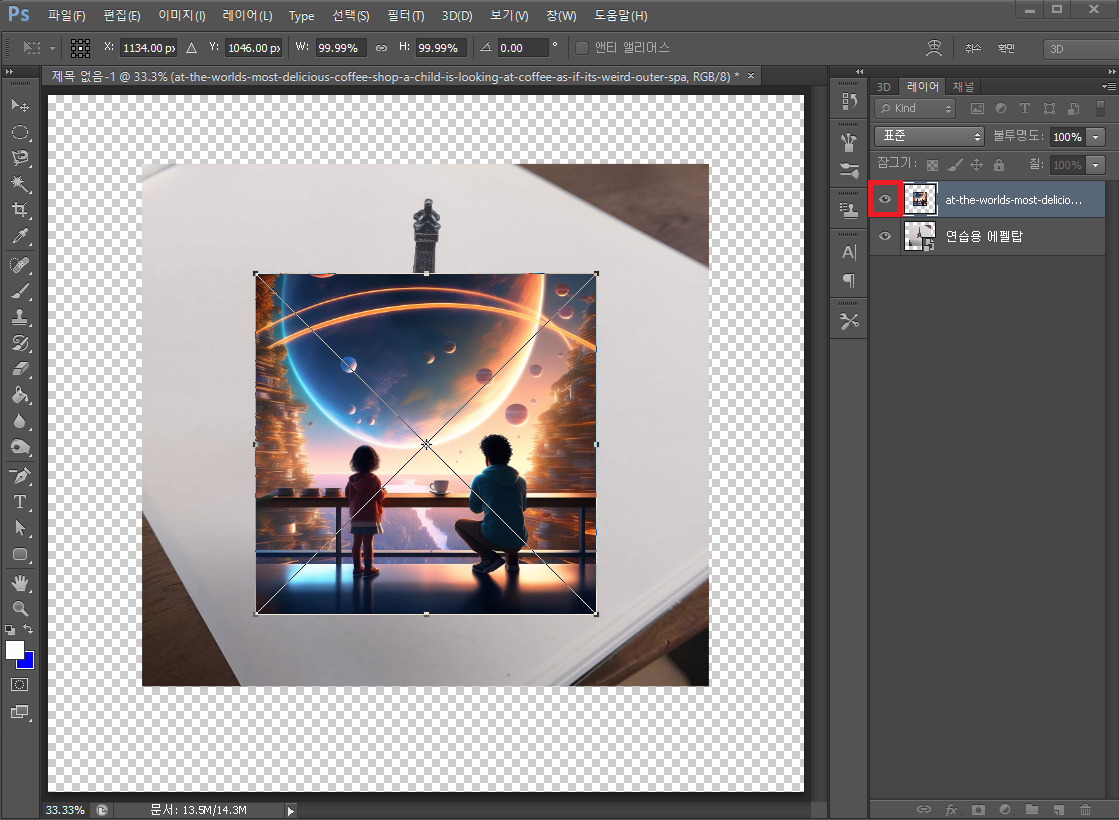Enable the anti-alias checkbox
This screenshot has height=820, width=1119.
point(582,48)
